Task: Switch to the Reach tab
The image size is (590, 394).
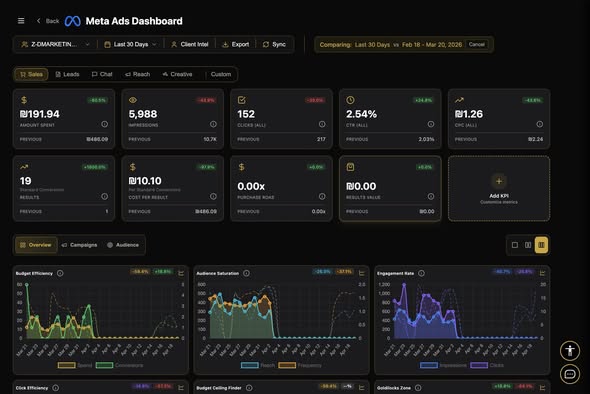Action: [x=137, y=74]
